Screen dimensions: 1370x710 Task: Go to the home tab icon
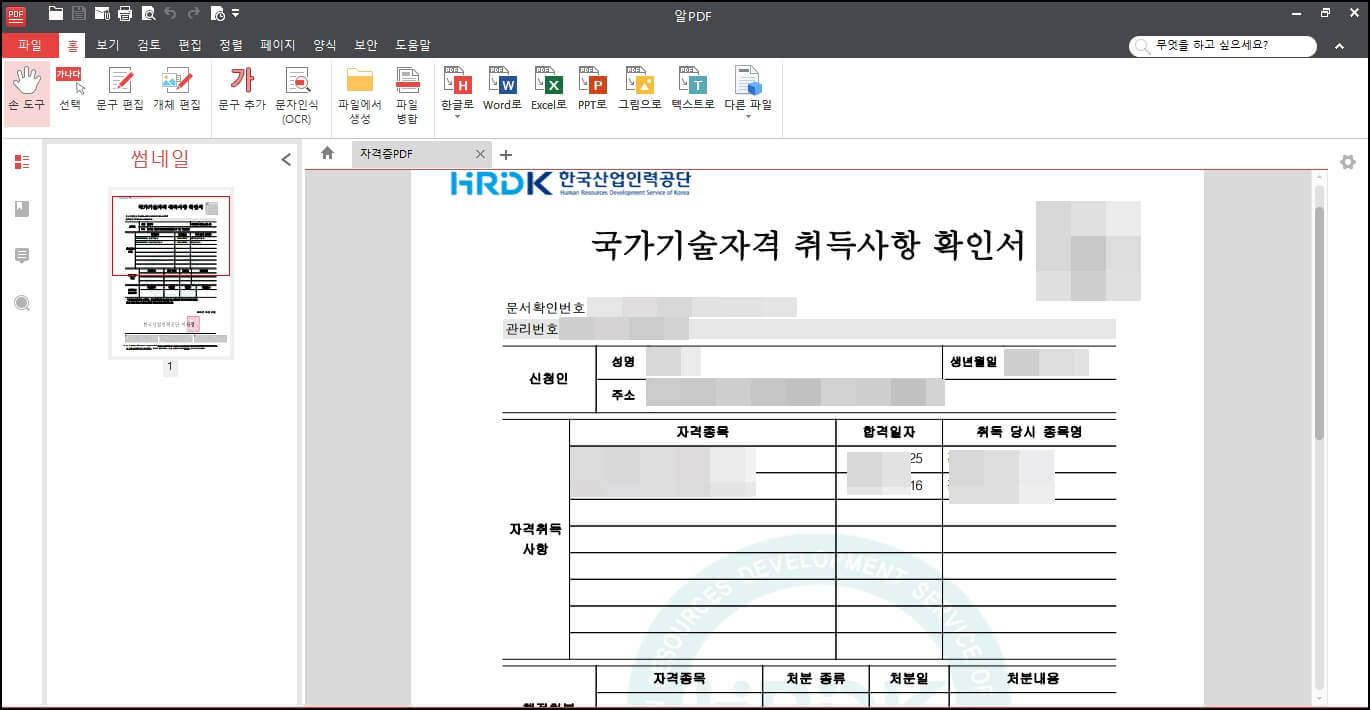click(x=327, y=153)
